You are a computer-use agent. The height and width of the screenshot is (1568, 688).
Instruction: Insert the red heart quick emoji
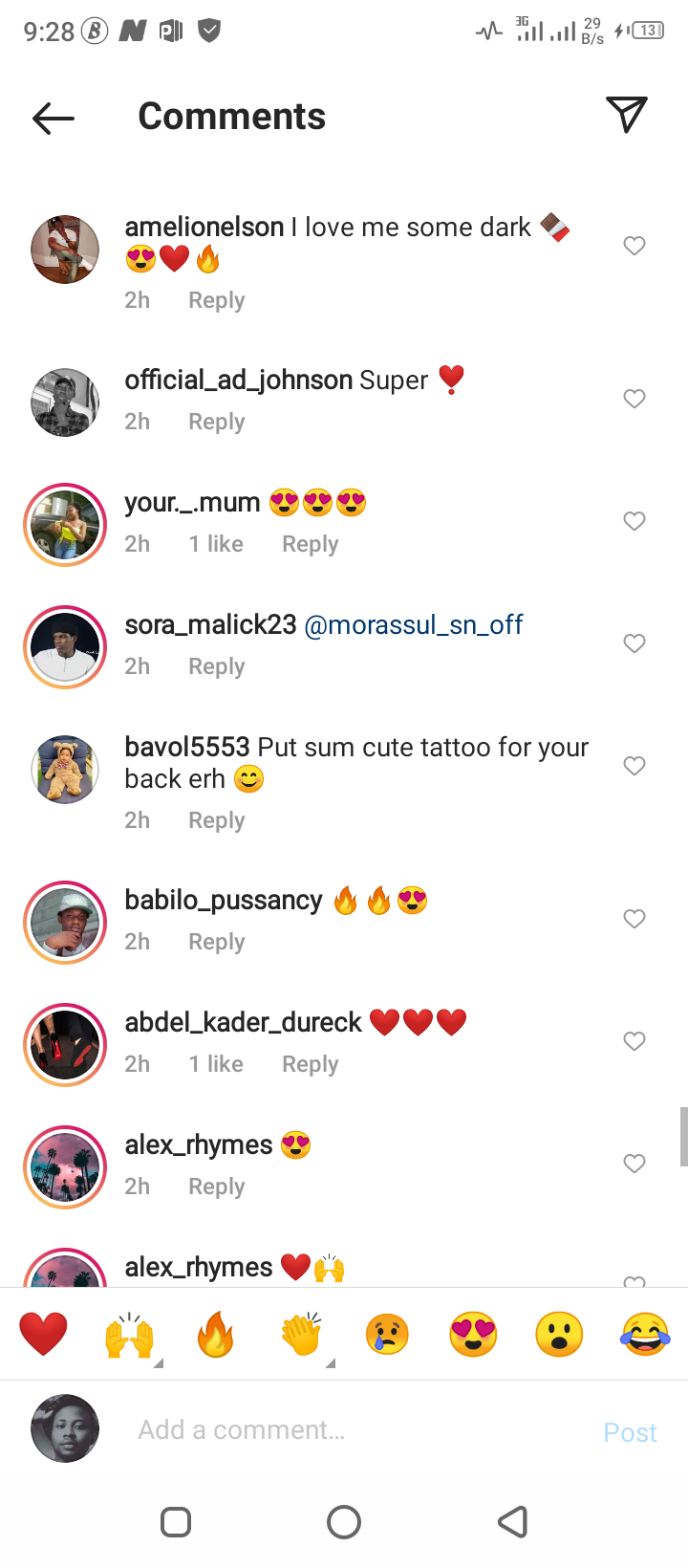(x=43, y=1334)
